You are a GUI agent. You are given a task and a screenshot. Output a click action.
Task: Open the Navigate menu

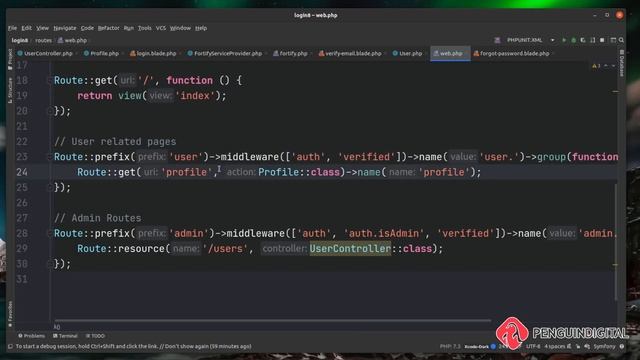[65, 28]
